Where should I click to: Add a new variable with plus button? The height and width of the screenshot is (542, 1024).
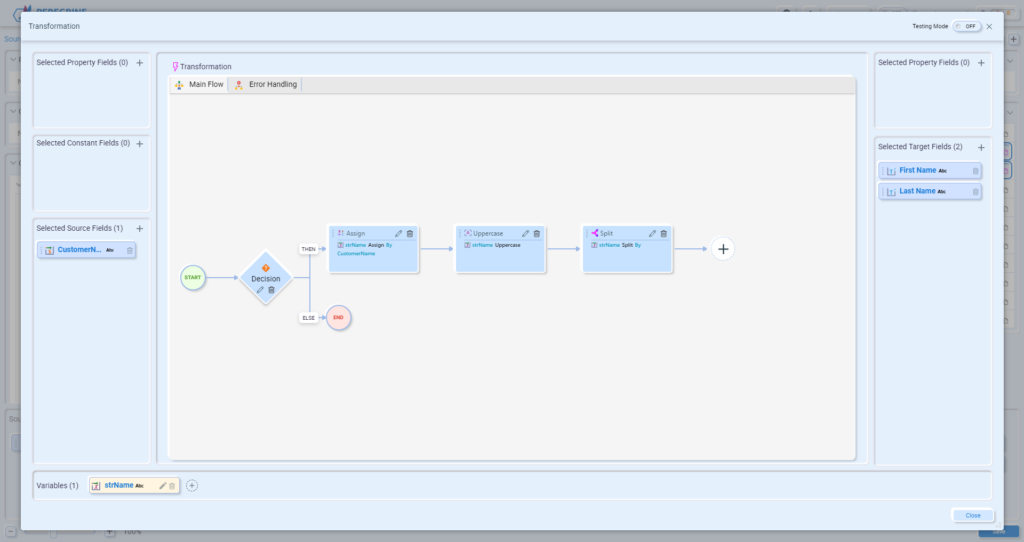click(192, 486)
